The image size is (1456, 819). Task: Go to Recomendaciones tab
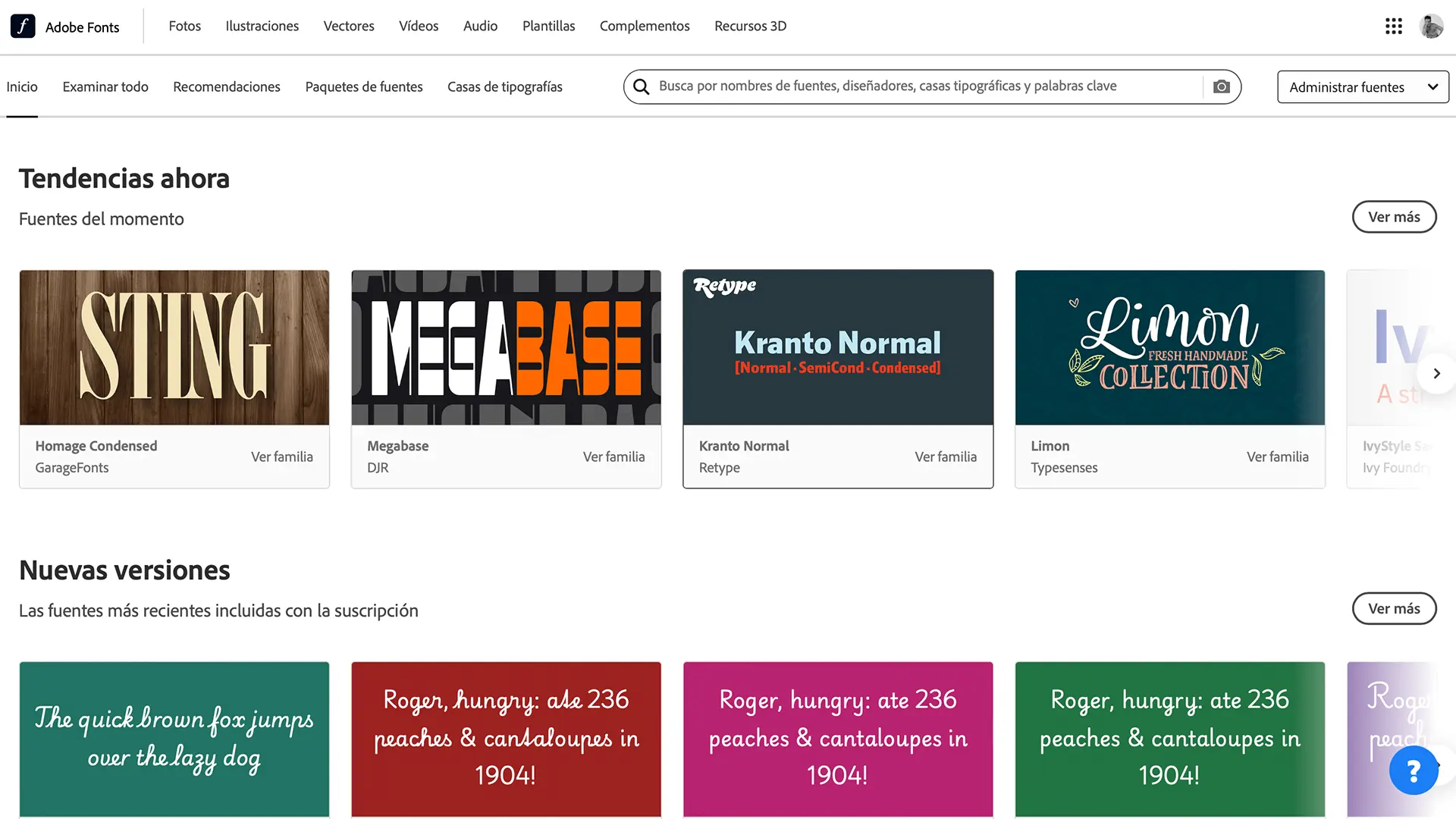(x=227, y=86)
